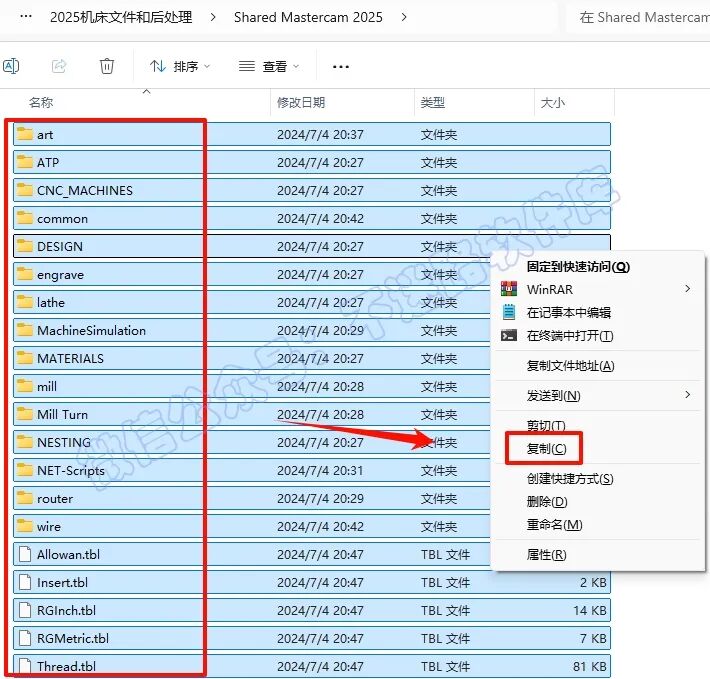
Task: Select the ATP folder icon
Action: pyautogui.click(x=24, y=162)
